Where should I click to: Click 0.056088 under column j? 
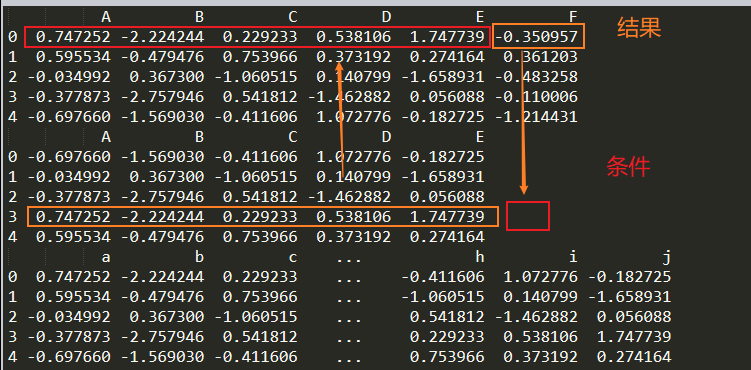pyautogui.click(x=634, y=317)
